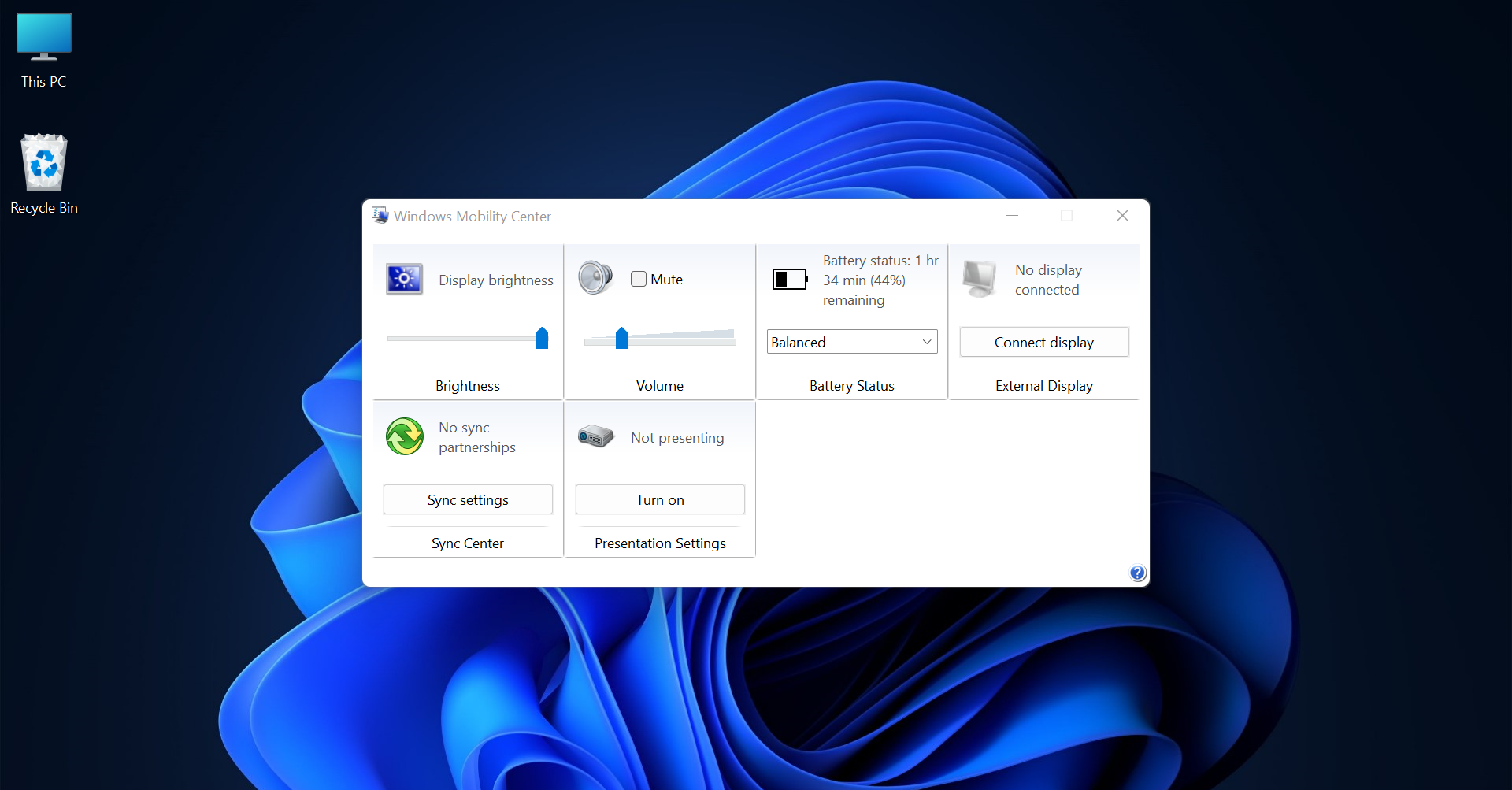
Task: Uncheck Mute to restore sound
Action: coord(638,279)
